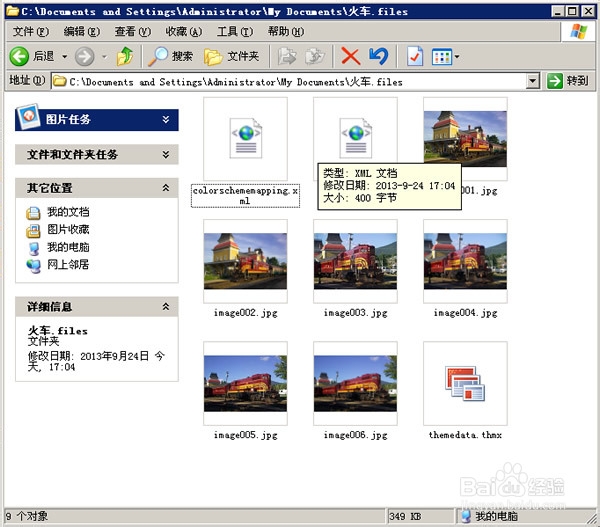600x527 pixels.
Task: Select the image006.jpg thumbnail
Action: [x=355, y=383]
